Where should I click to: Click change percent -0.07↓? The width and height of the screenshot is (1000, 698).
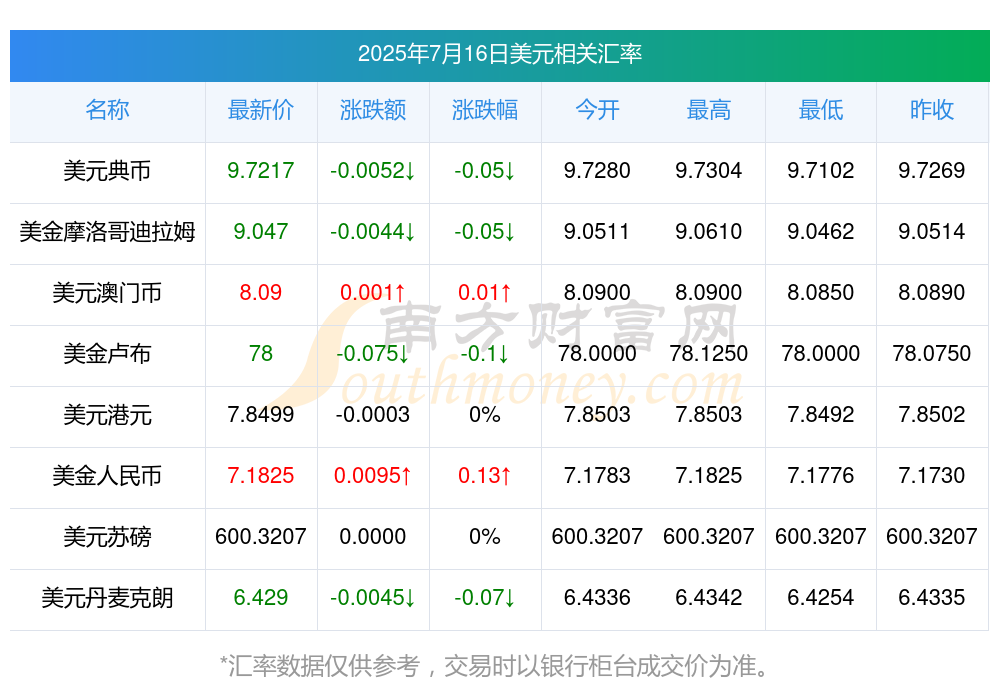485,597
